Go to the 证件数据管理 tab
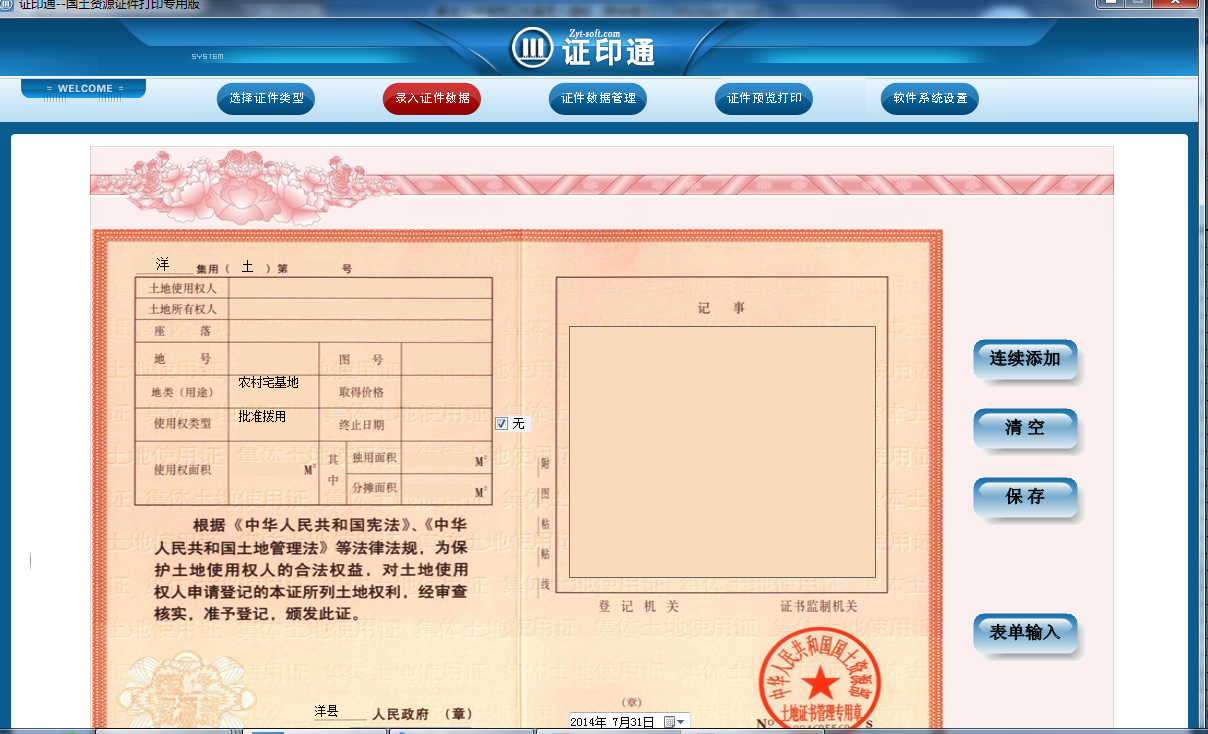 click(x=598, y=99)
